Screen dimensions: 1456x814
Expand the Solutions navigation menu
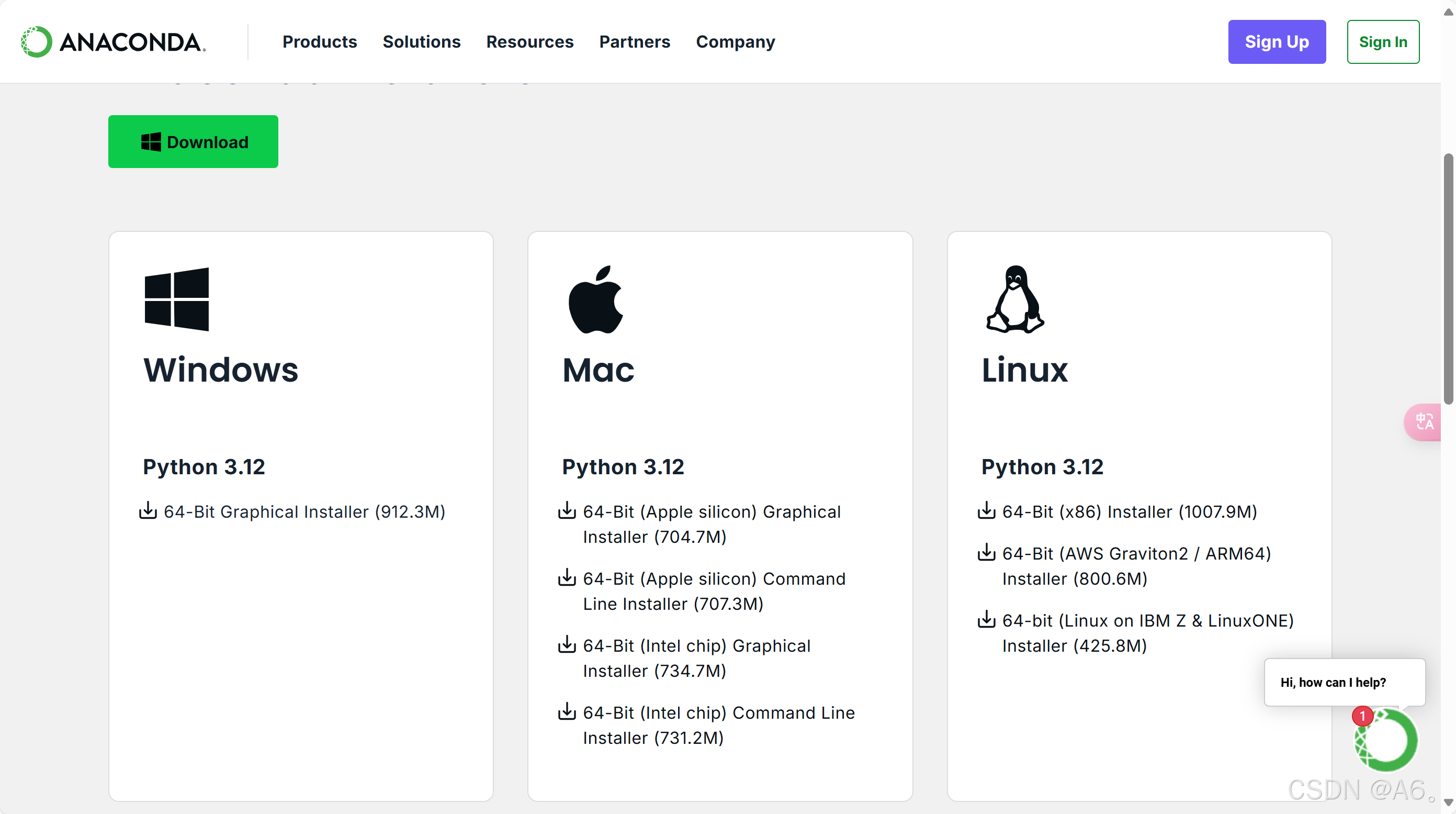pyautogui.click(x=421, y=41)
